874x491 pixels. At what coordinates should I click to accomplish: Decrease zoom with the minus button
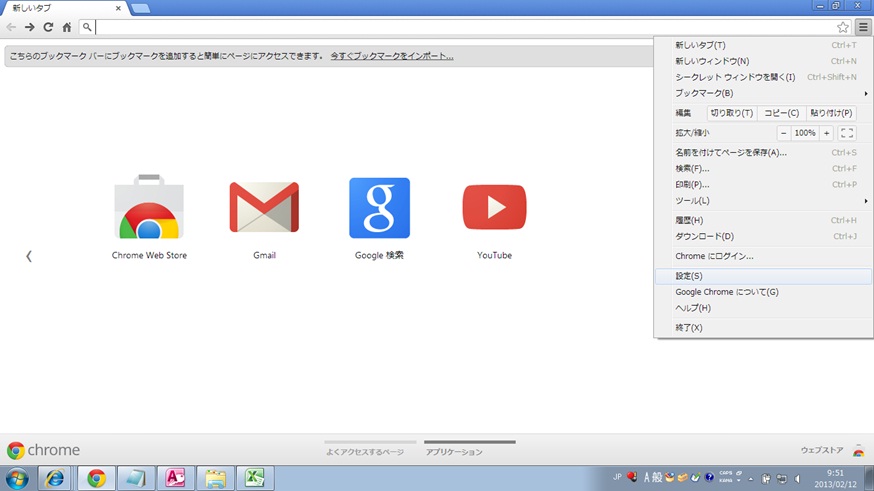tap(783, 133)
